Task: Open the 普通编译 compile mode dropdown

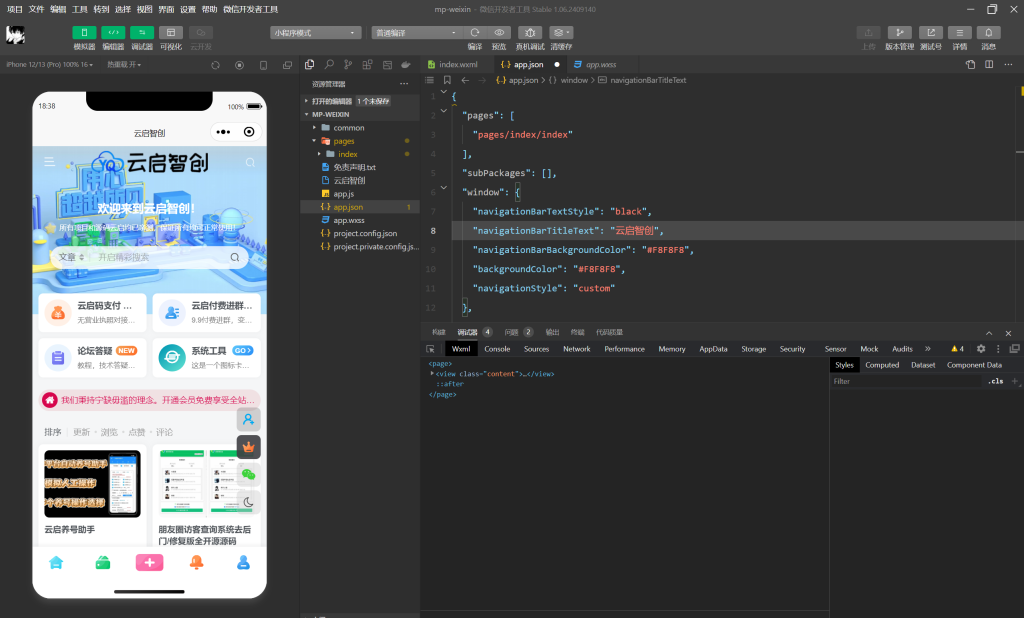Action: (x=417, y=33)
